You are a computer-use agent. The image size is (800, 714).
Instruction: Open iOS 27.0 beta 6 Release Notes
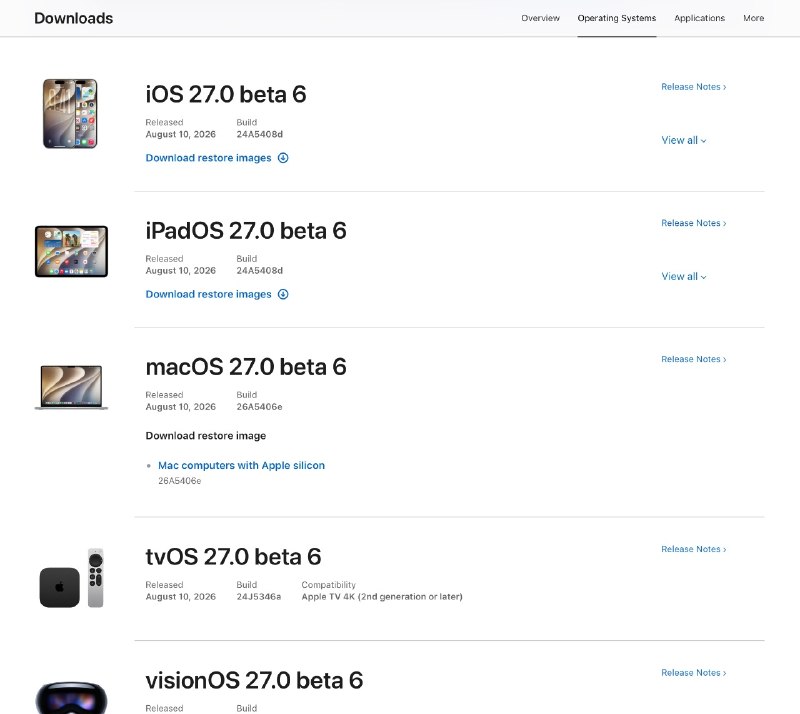coord(693,87)
